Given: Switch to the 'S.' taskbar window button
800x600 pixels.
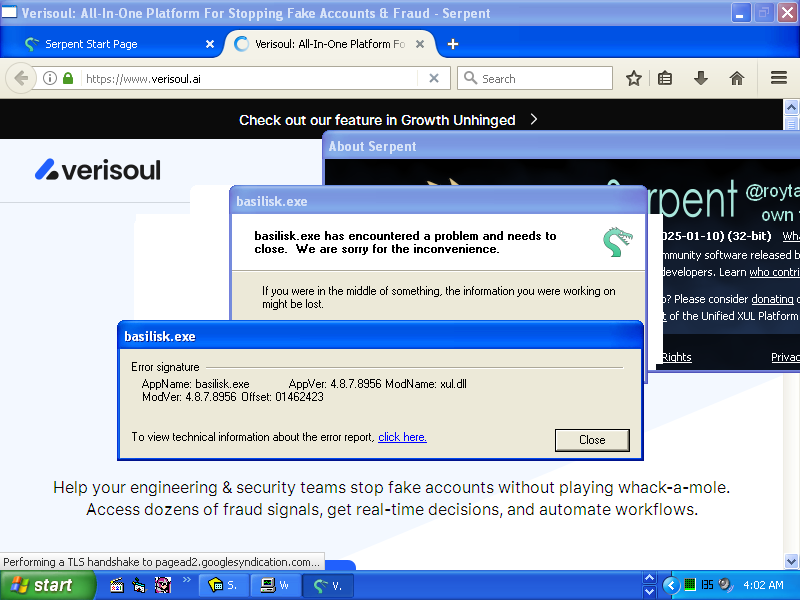Looking at the screenshot, I should [223, 585].
